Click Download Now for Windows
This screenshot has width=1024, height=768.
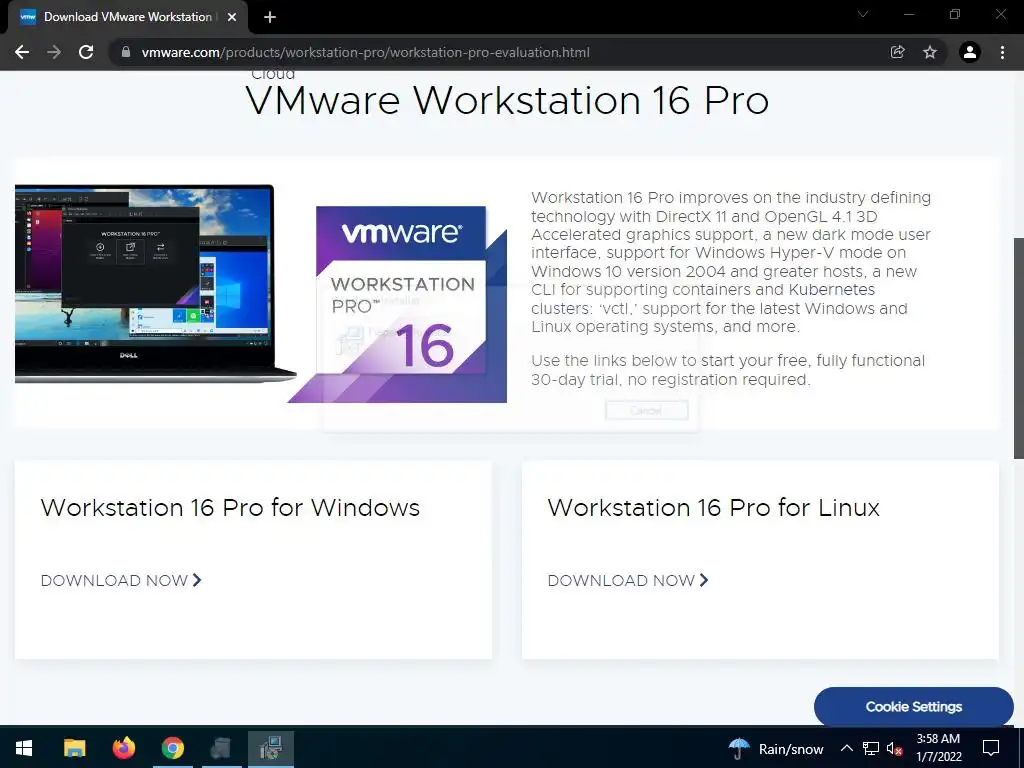click(121, 581)
